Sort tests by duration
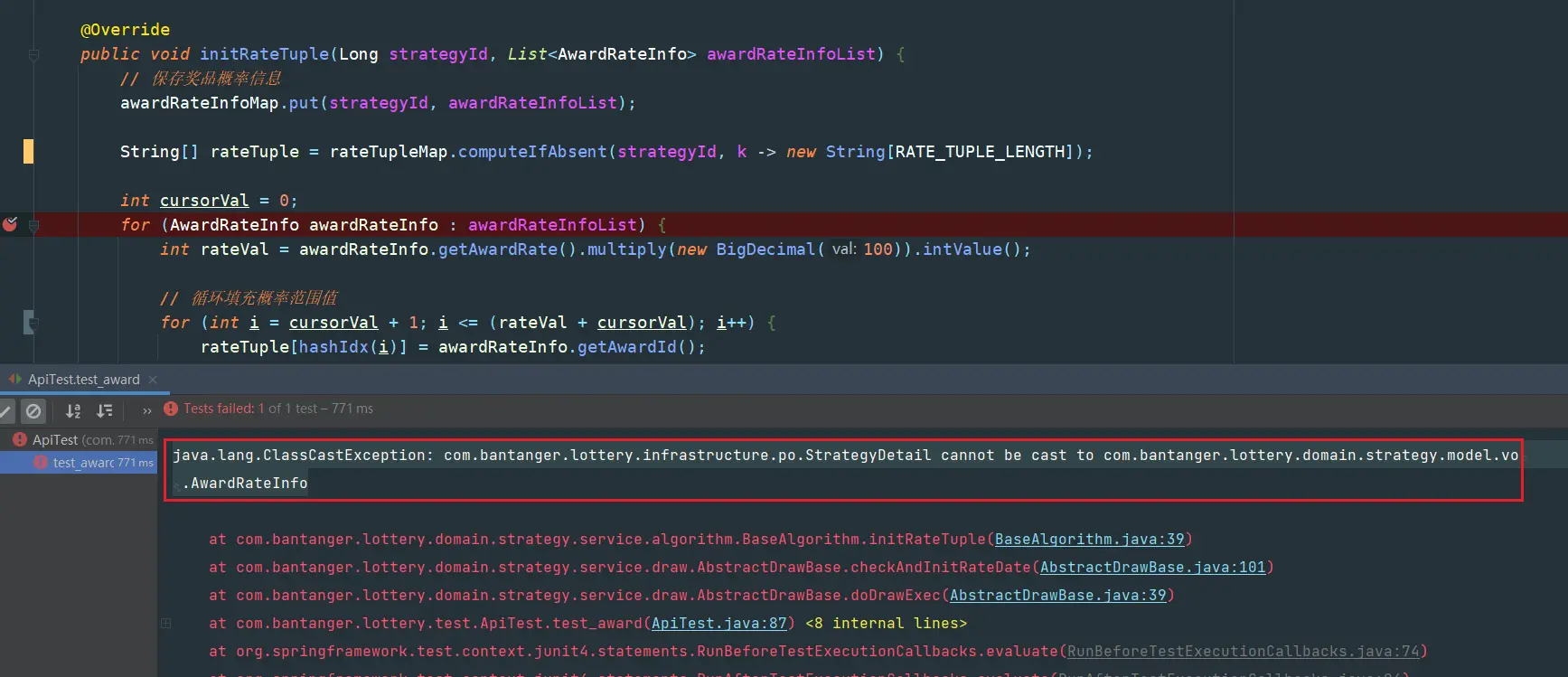The image size is (1568, 677). click(105, 411)
